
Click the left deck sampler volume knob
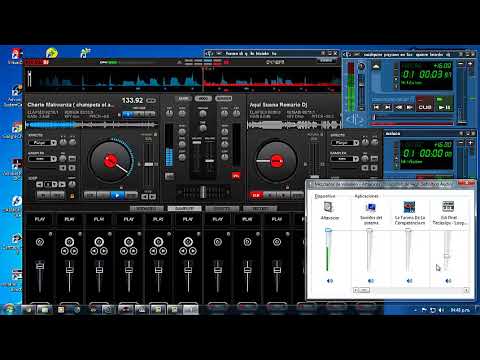(63, 159)
